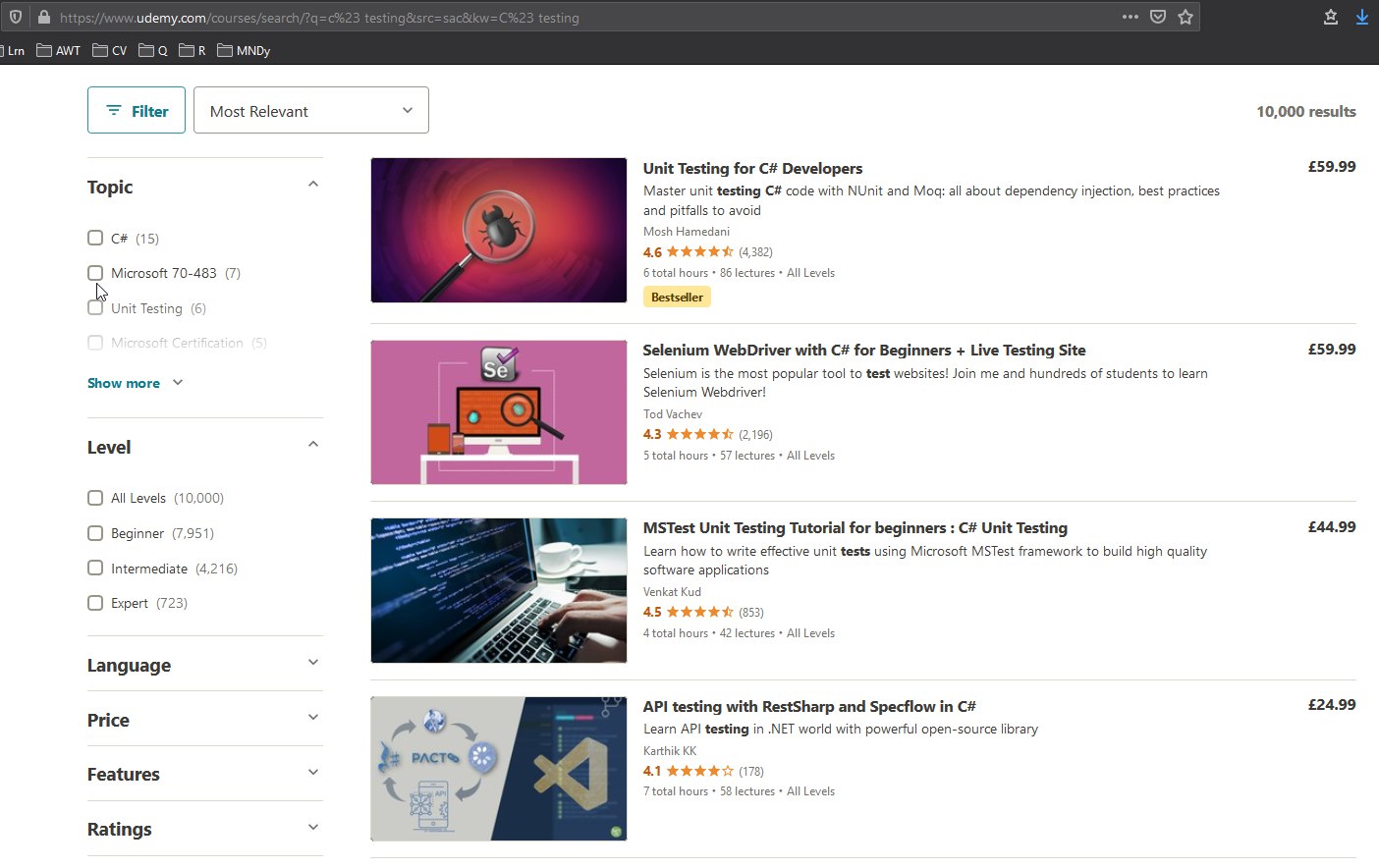Image resolution: width=1379 pixels, height=868 pixels.
Task: Click the Bestseller badge
Action: [677, 297]
